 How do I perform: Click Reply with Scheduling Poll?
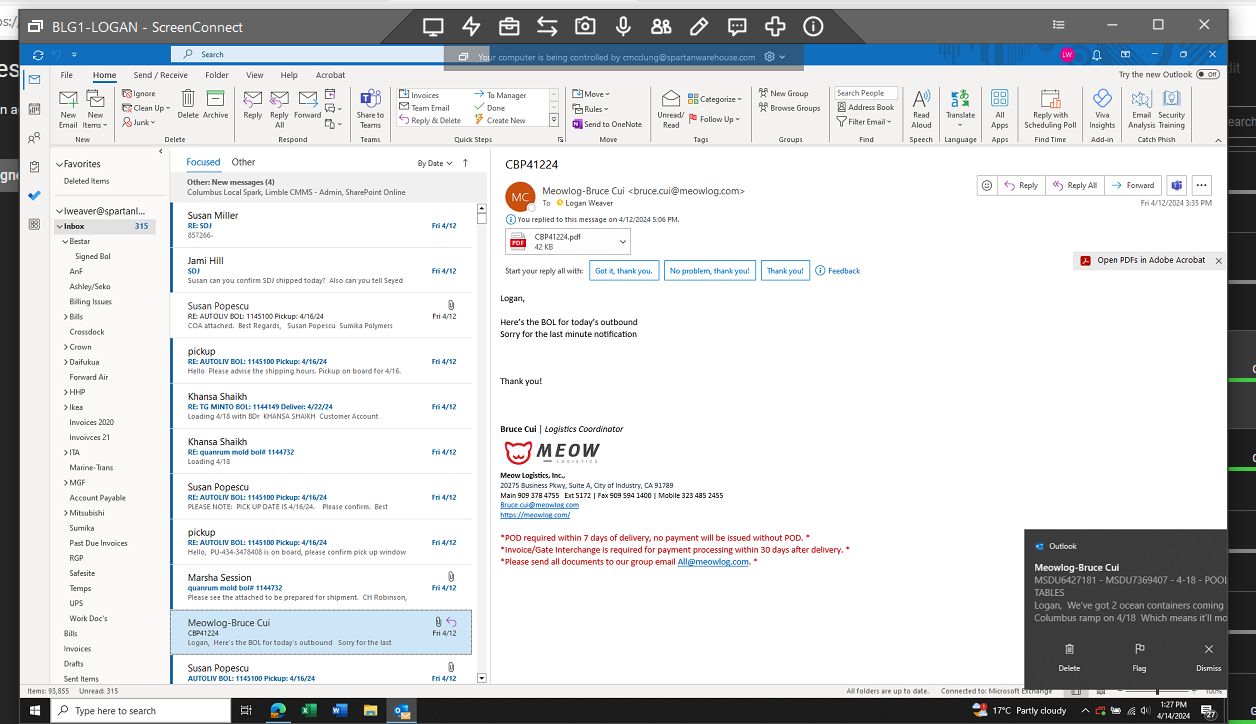tap(1050, 109)
